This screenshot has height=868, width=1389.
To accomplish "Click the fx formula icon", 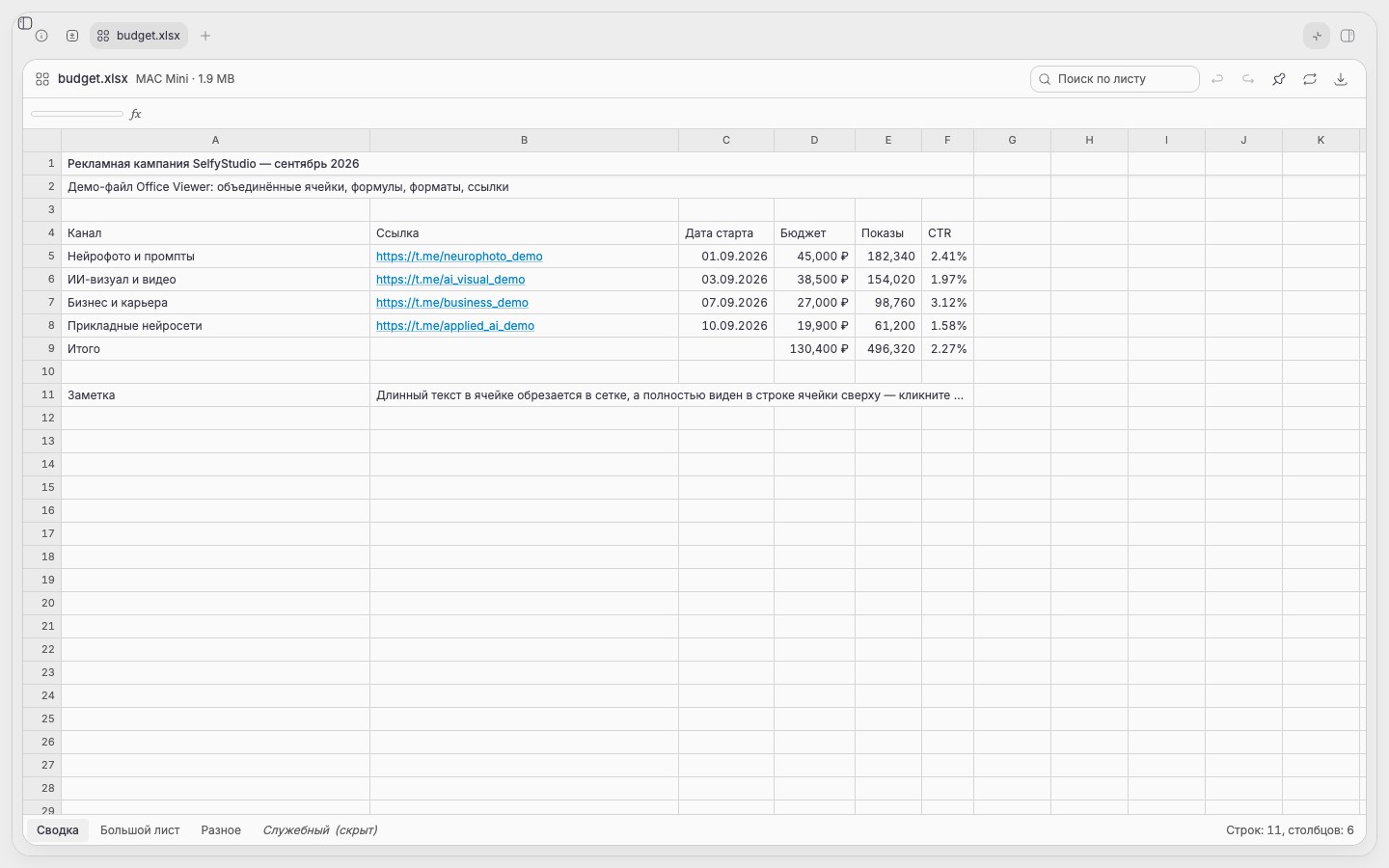I will 136,114.
